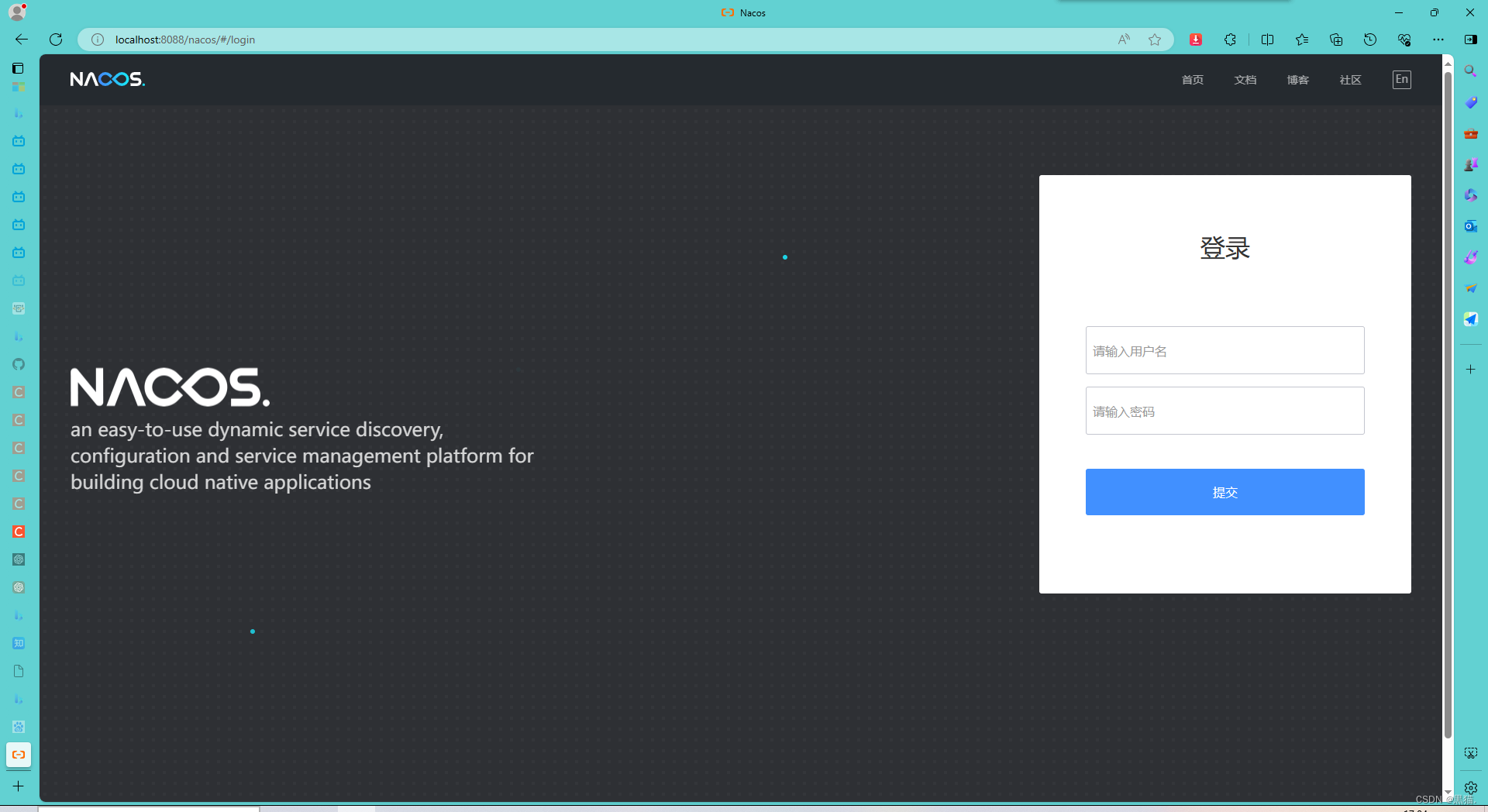
Task: Click the scrollbar down arrow
Action: [1448, 794]
